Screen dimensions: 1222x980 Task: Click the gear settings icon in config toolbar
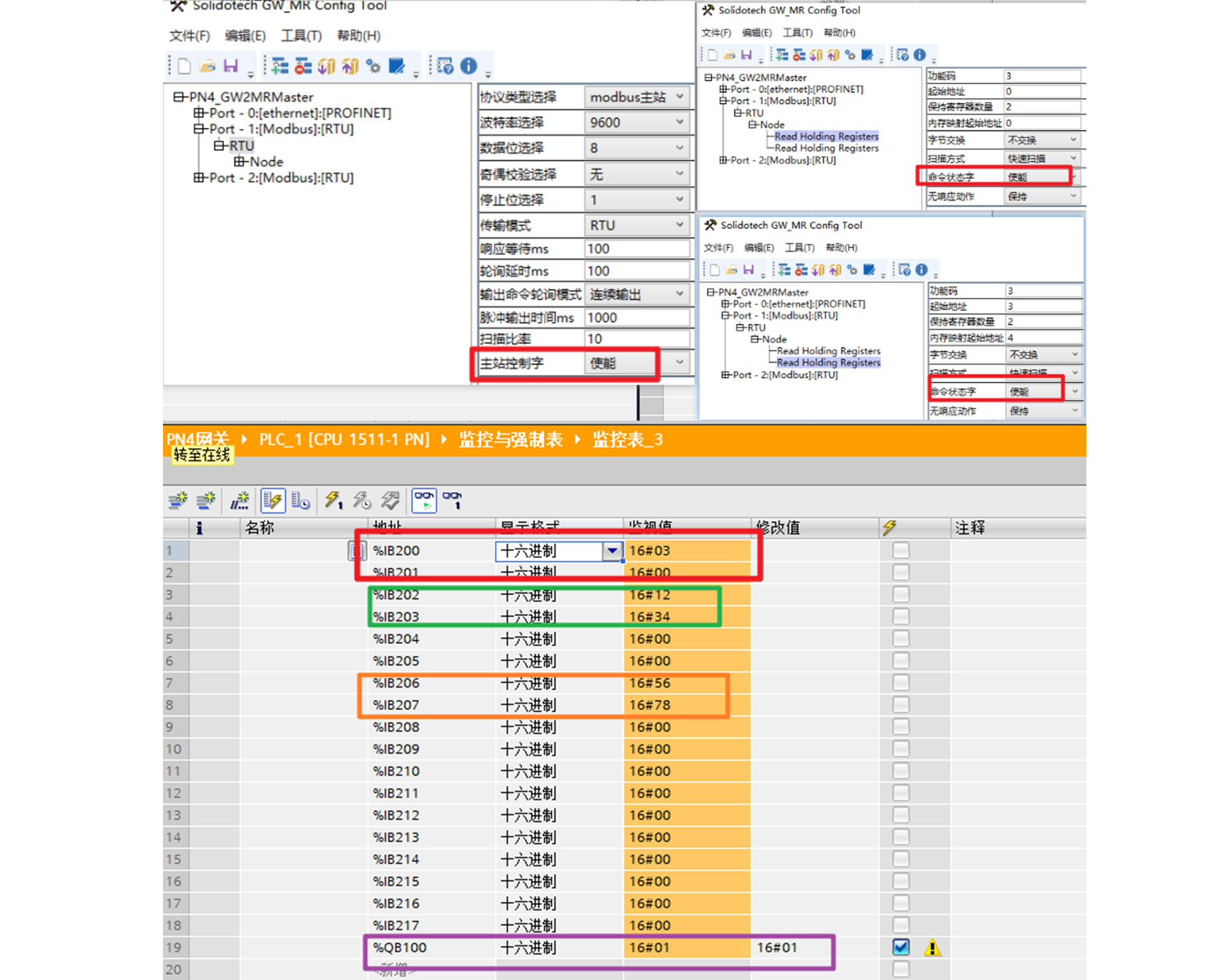(374, 66)
